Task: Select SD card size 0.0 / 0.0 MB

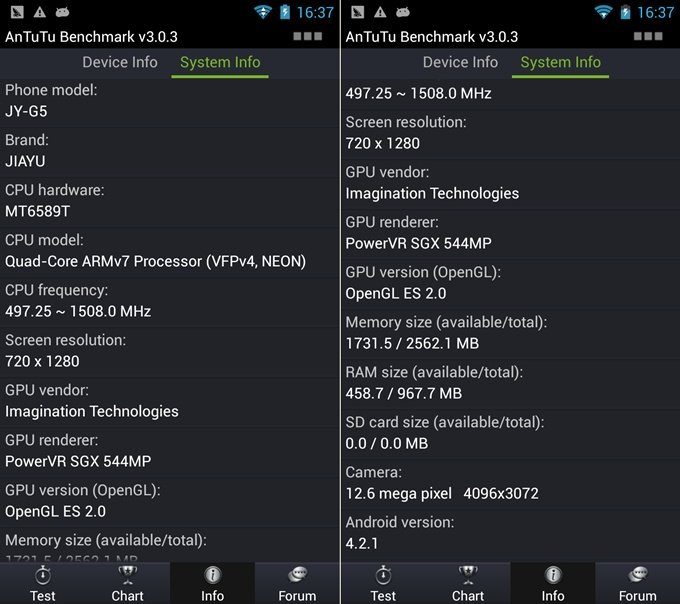Action: coord(387,443)
